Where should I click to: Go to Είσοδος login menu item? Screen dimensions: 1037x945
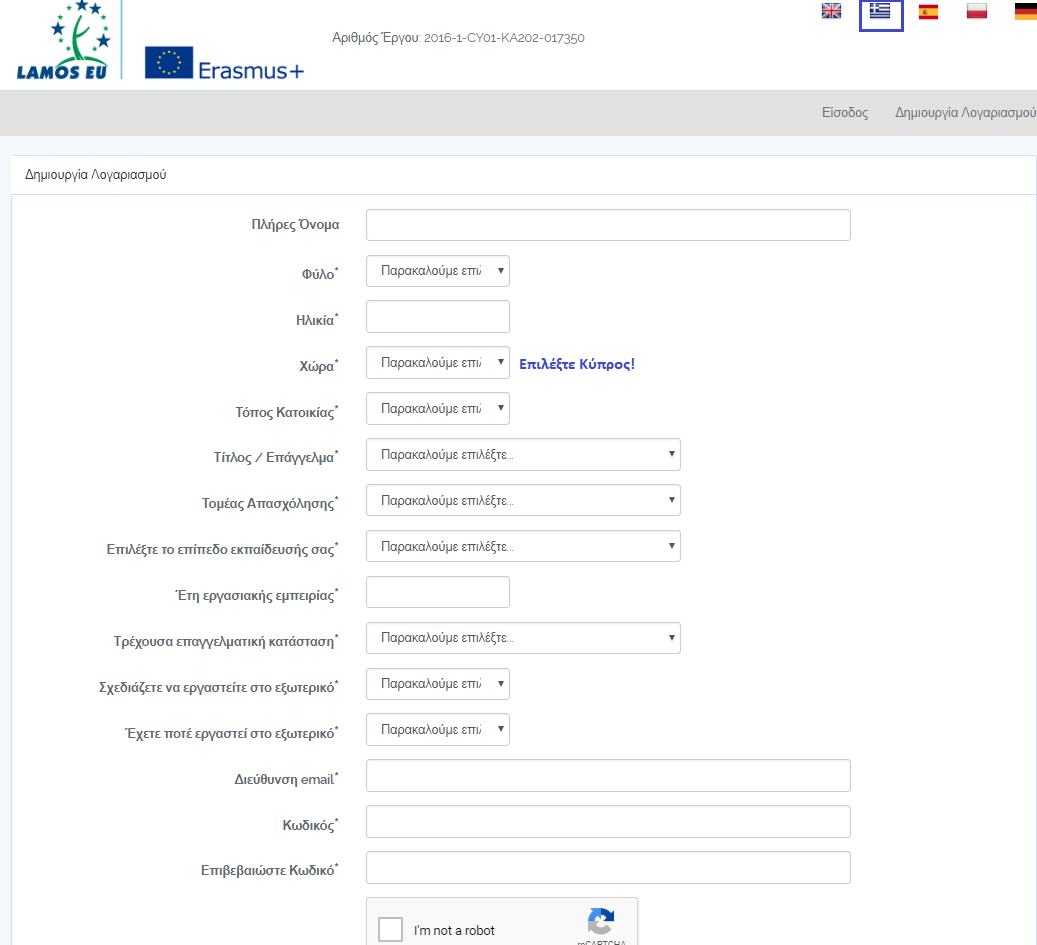(845, 112)
